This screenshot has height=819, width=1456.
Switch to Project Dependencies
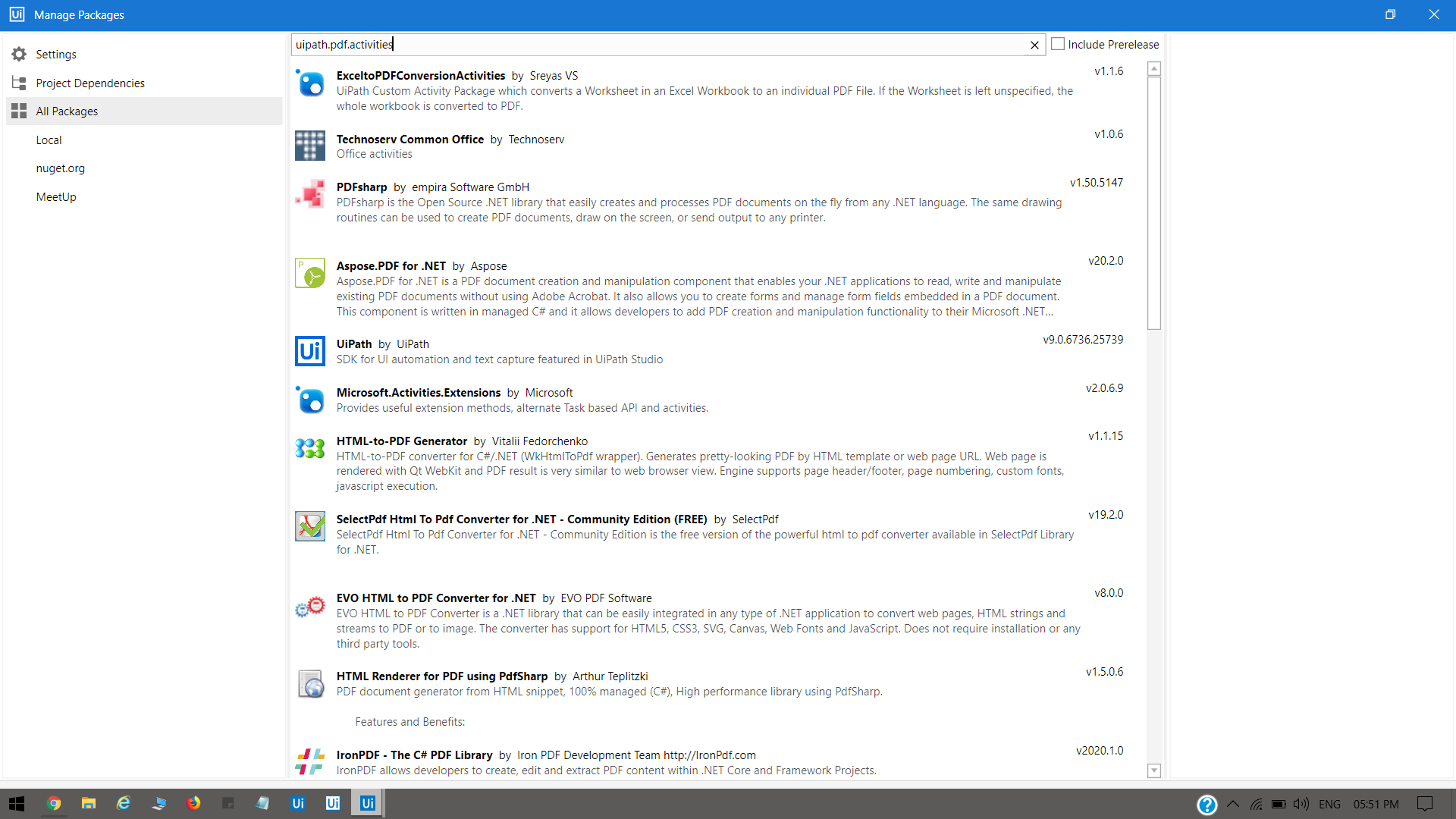(90, 83)
